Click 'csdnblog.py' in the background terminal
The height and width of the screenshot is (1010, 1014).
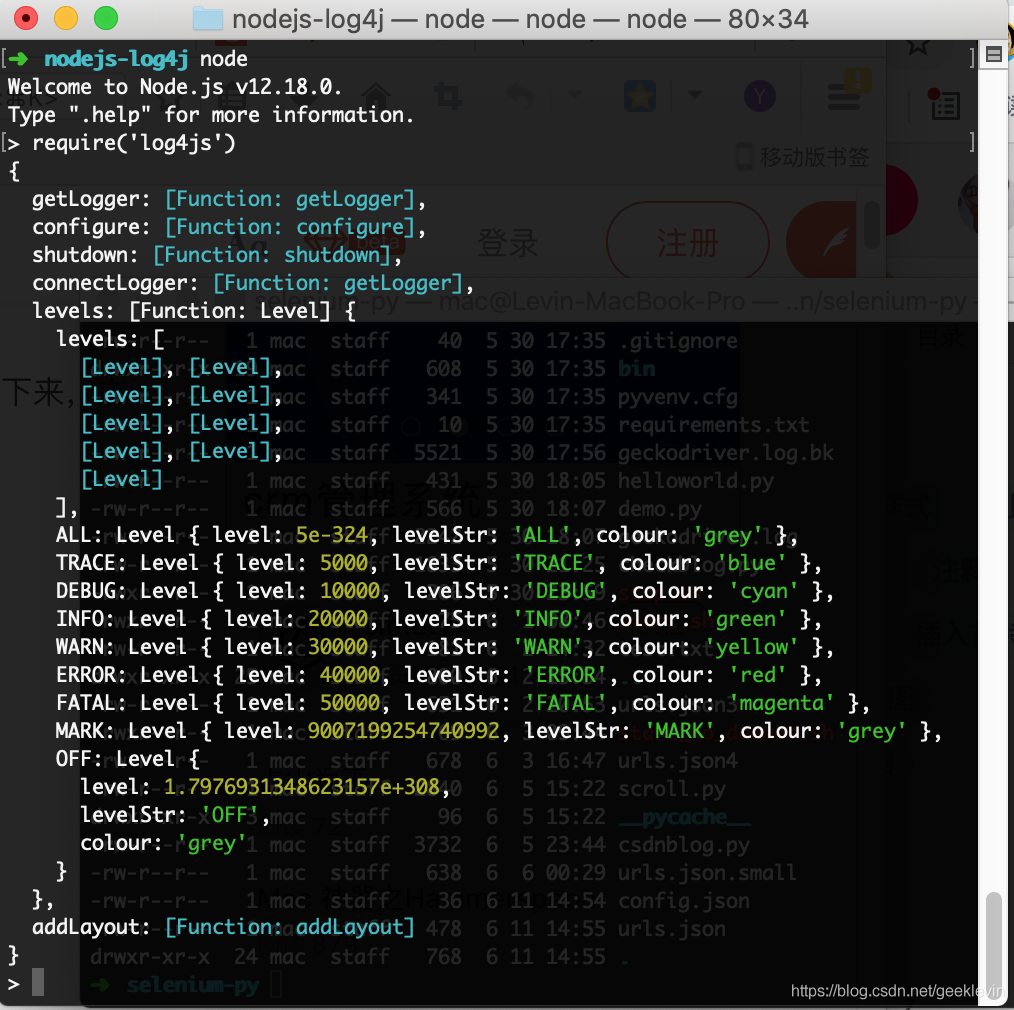click(684, 844)
